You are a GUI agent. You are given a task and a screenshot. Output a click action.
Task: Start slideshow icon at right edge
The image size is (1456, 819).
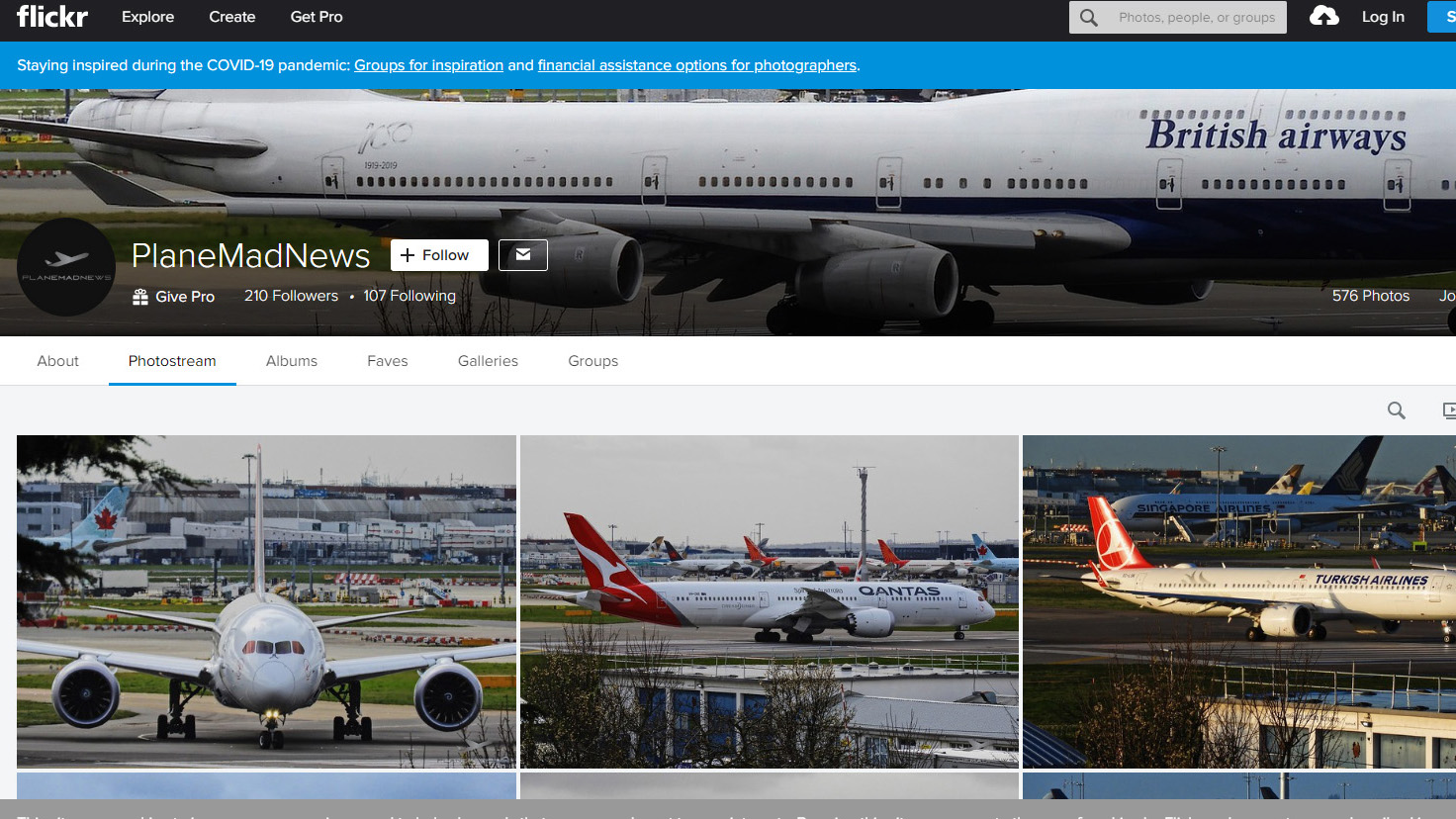click(x=1449, y=410)
